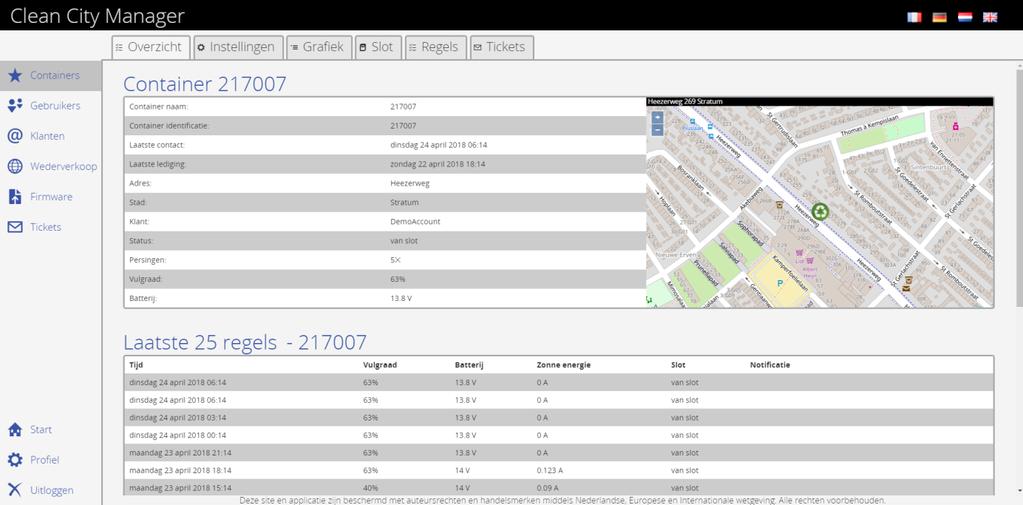
Task: Click the green recycling container marker on map
Action: [820, 211]
